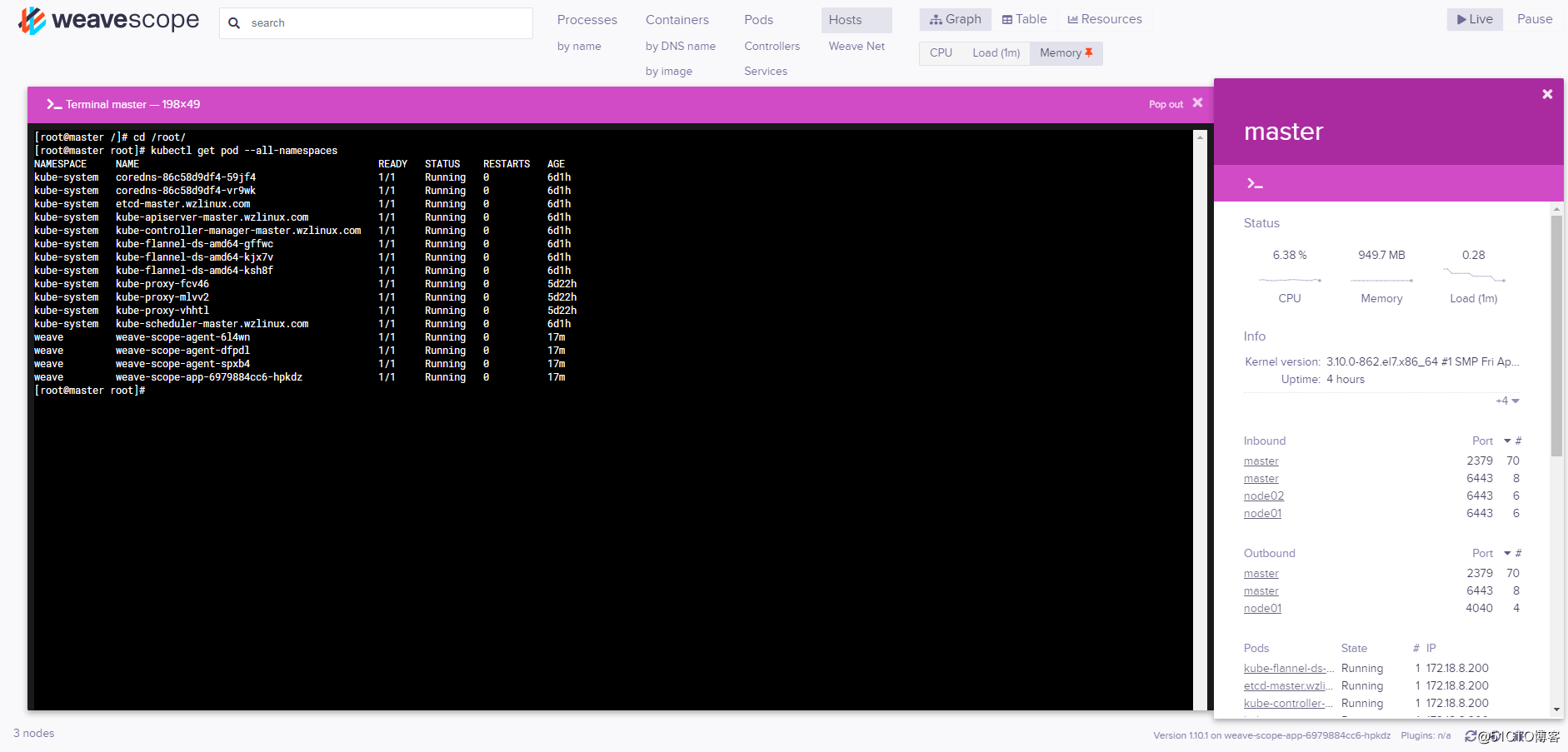The image size is (1568, 752).
Task: Show processes by name
Action: 579,46
